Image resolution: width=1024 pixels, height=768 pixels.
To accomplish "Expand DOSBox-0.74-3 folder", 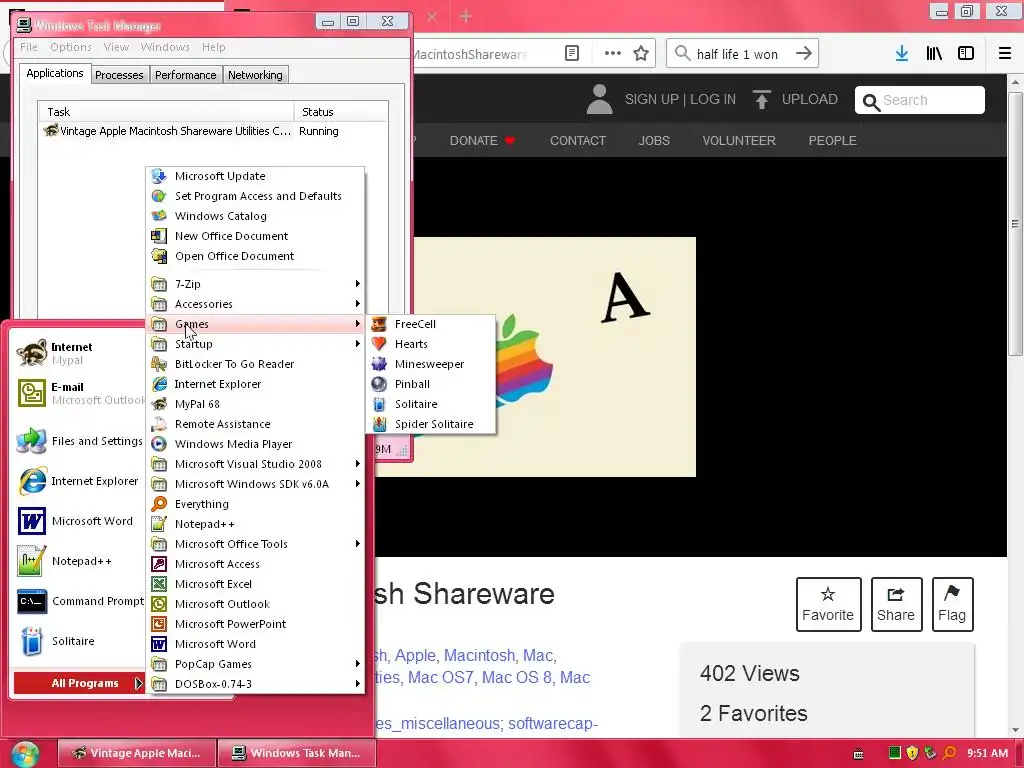I will click(255, 684).
